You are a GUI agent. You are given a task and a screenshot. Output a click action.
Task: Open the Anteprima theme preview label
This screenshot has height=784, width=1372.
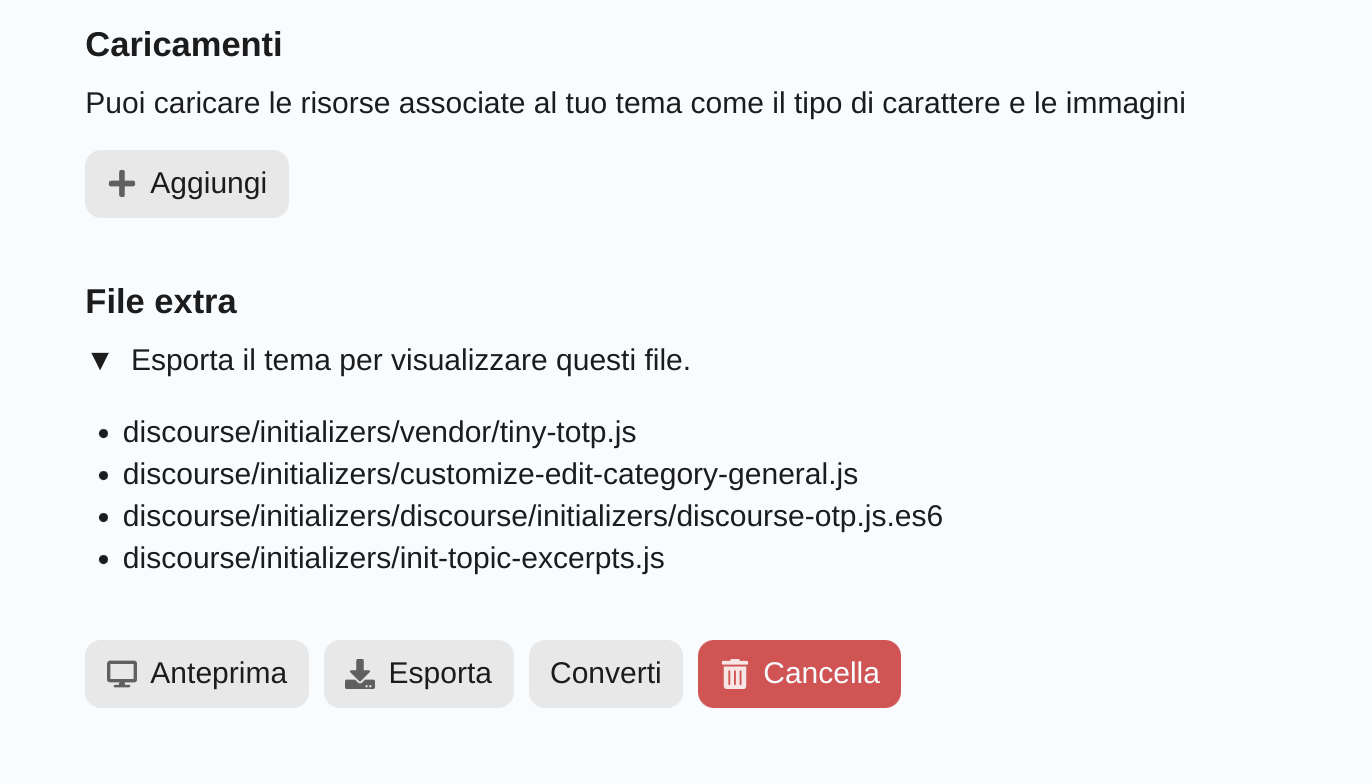(x=218, y=674)
